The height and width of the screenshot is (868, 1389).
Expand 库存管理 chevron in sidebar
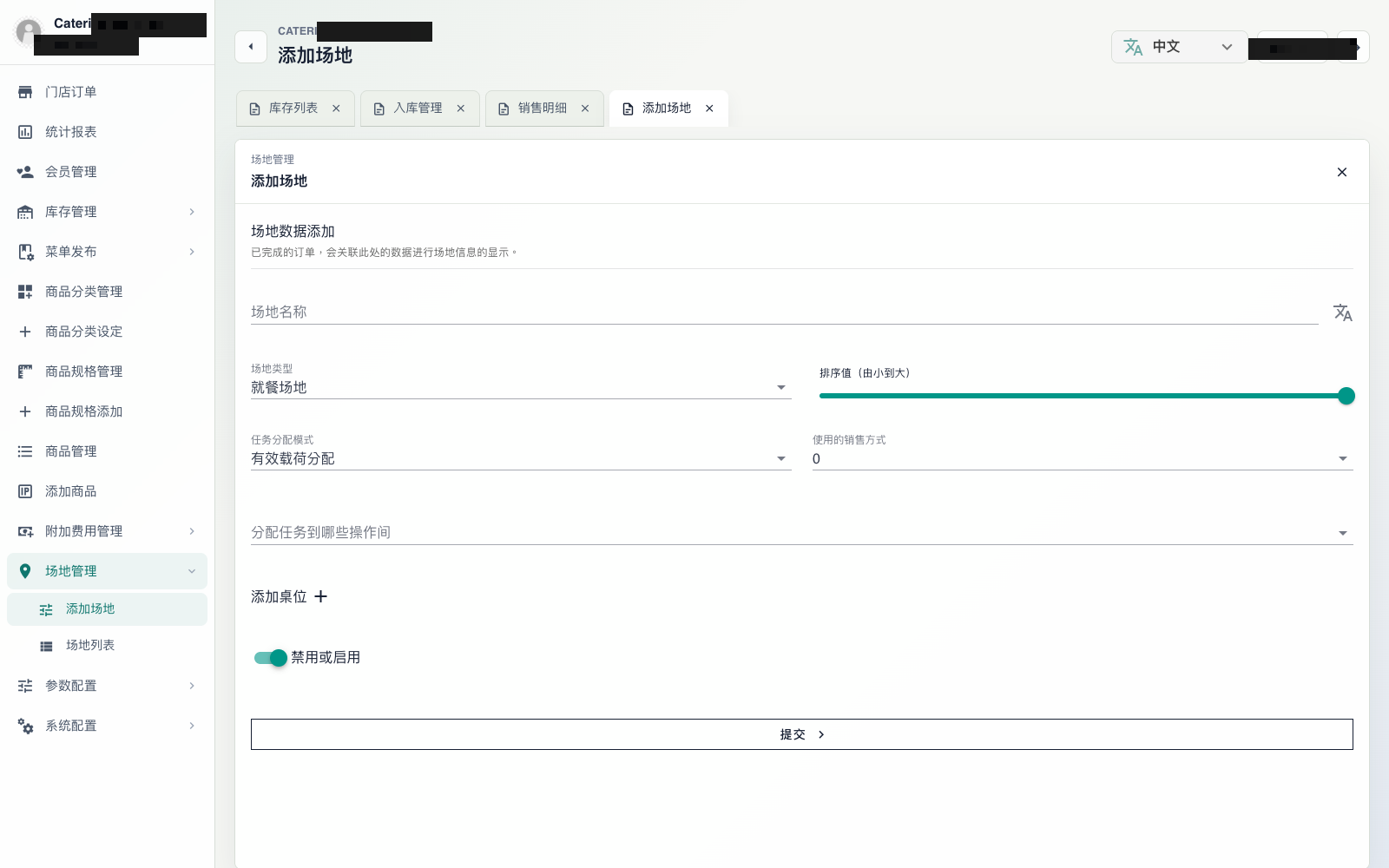pyautogui.click(x=192, y=212)
